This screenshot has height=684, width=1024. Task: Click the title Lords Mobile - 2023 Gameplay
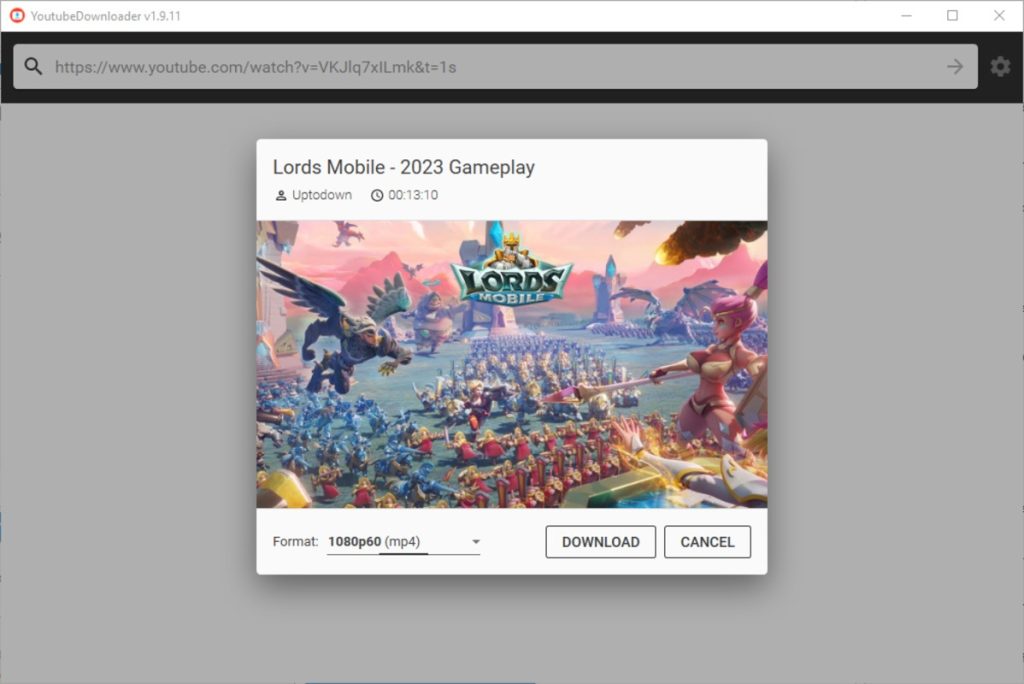404,167
